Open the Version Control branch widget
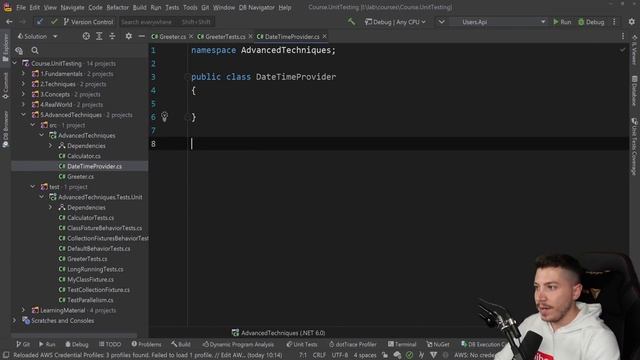640x360 pixels. (88, 22)
